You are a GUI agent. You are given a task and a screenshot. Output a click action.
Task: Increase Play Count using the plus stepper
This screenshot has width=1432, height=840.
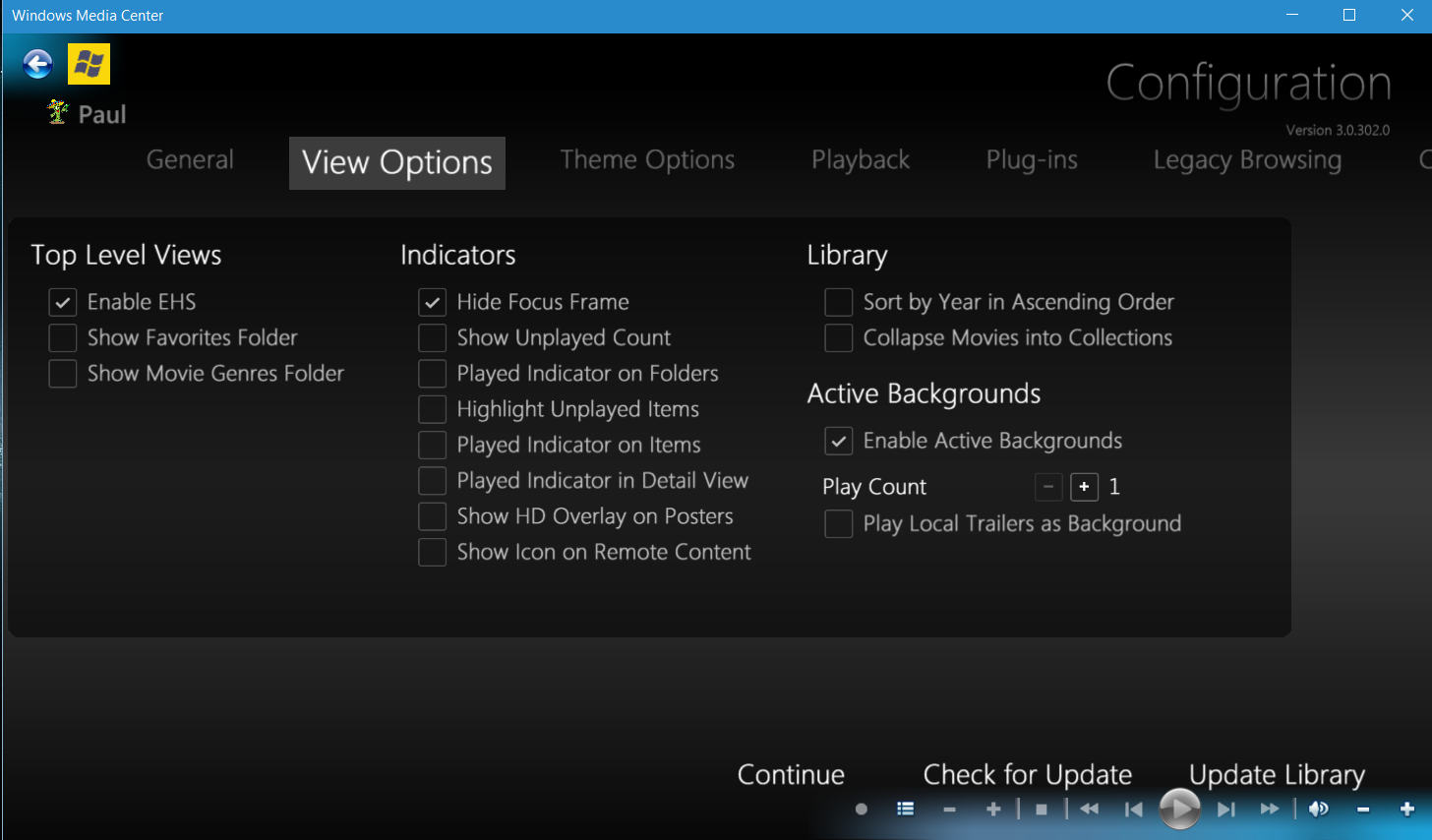click(1084, 487)
